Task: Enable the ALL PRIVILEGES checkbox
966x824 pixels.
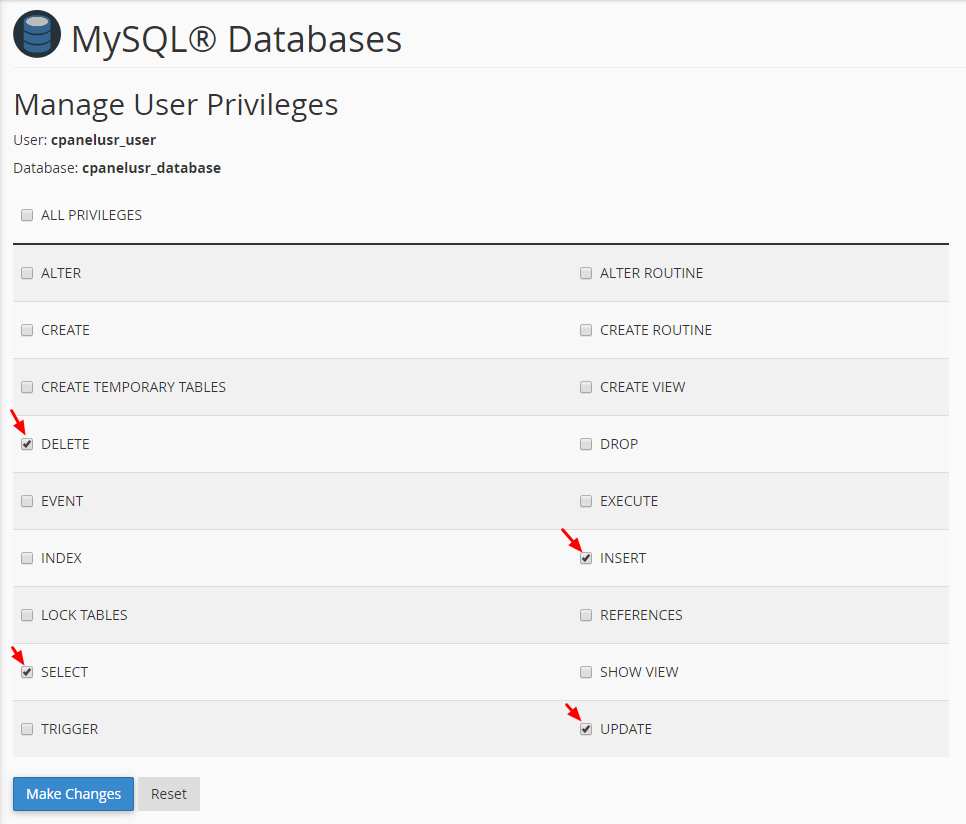Action: (27, 215)
